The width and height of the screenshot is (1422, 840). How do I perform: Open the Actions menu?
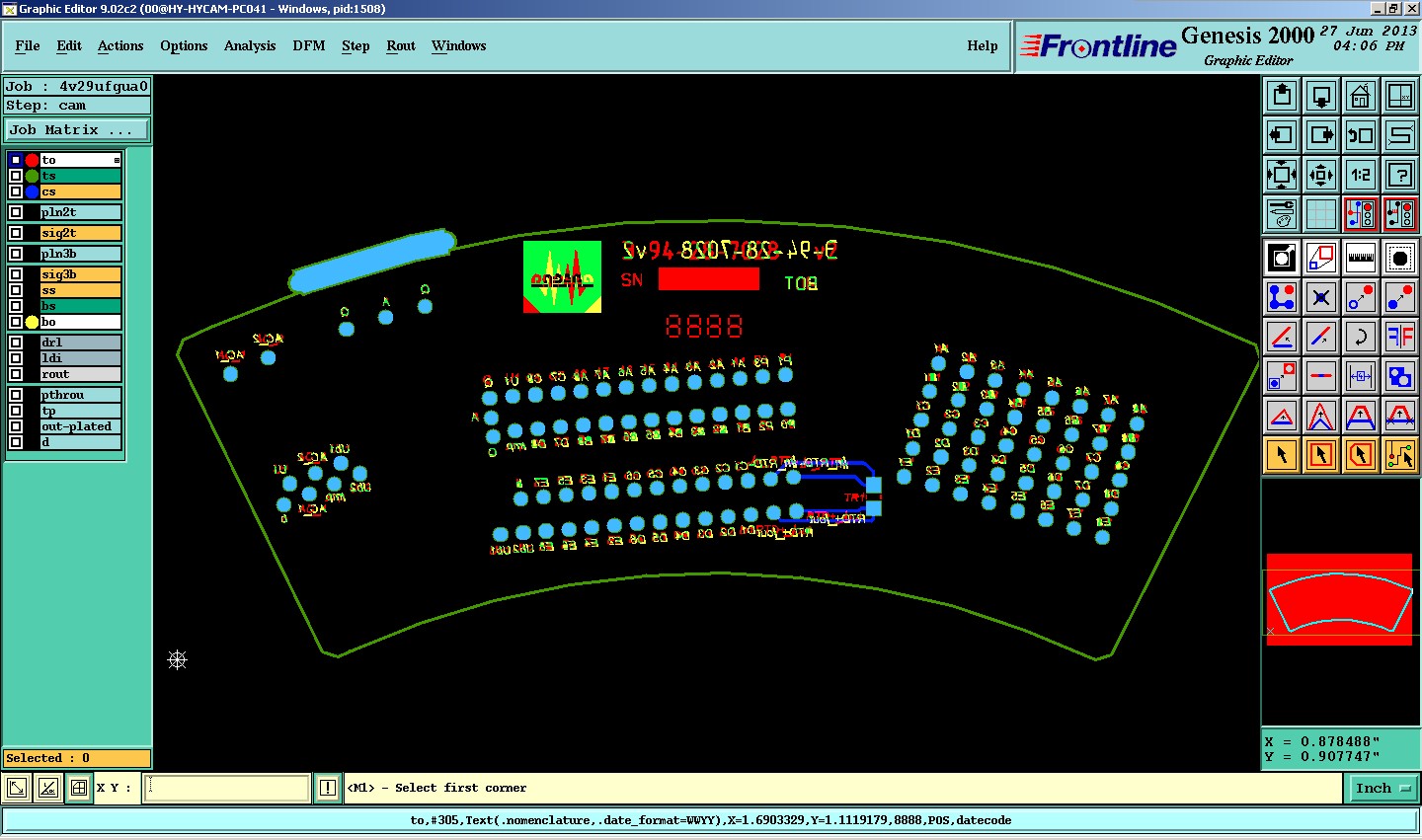[120, 45]
